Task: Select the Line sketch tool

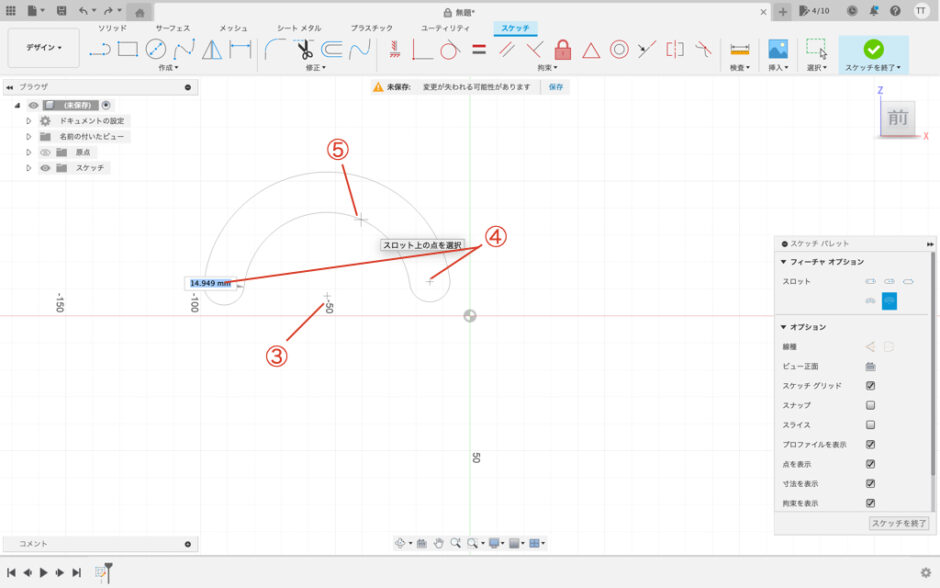Action: point(100,49)
